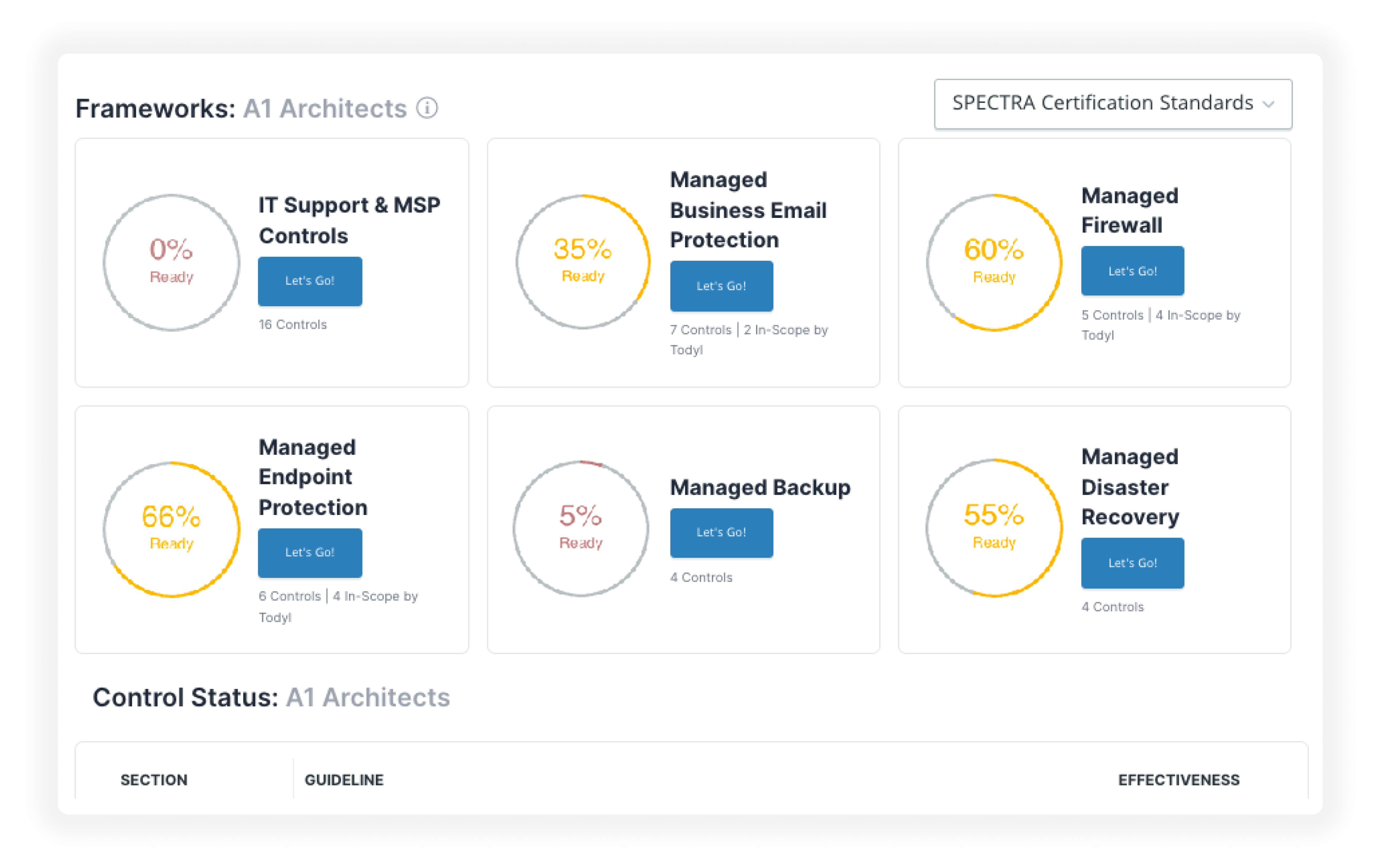Click the 16 Controls text
This screenshot has width=1380, height=868.
[x=293, y=324]
